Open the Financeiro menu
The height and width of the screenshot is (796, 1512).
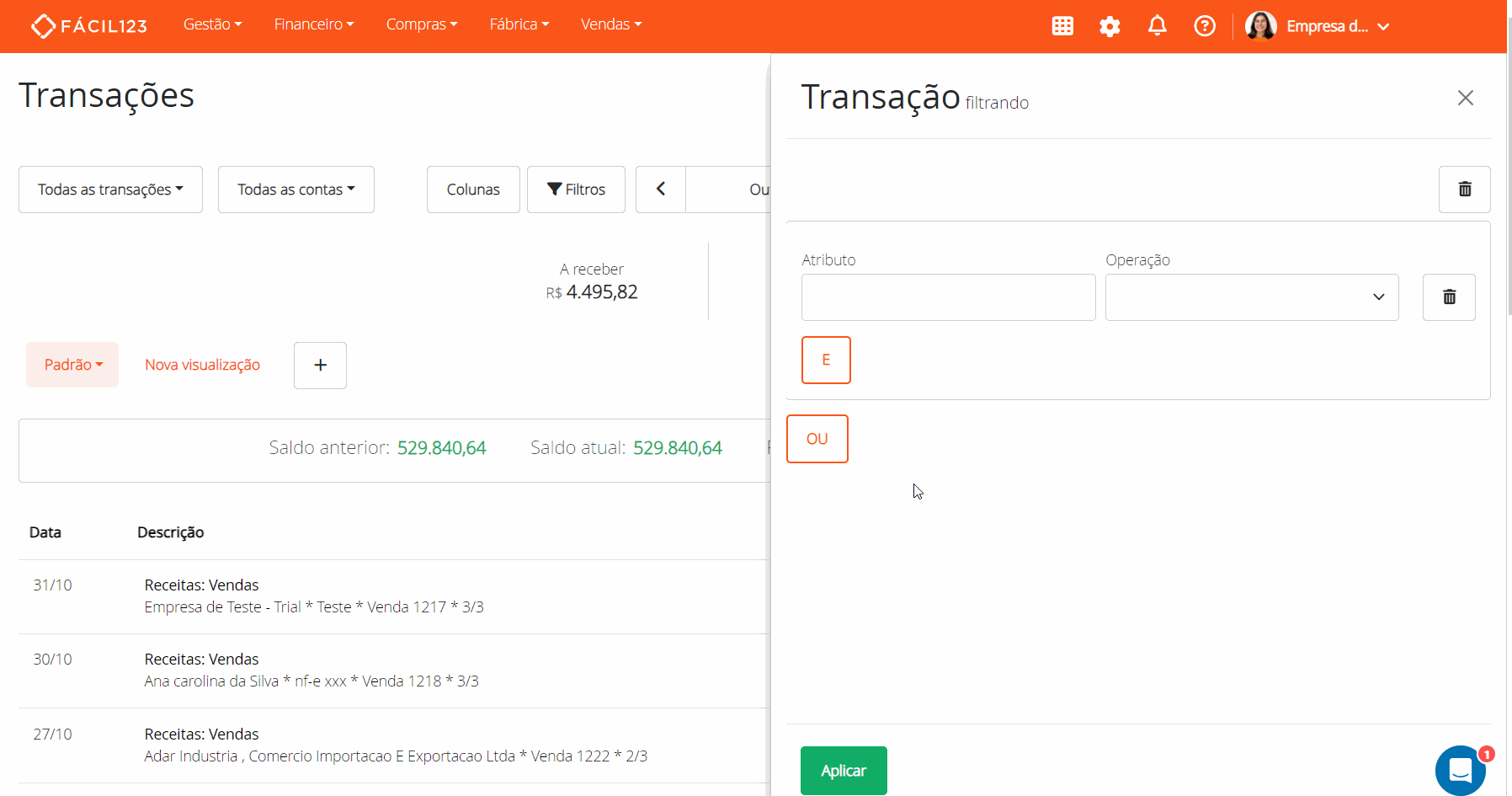[x=314, y=24]
